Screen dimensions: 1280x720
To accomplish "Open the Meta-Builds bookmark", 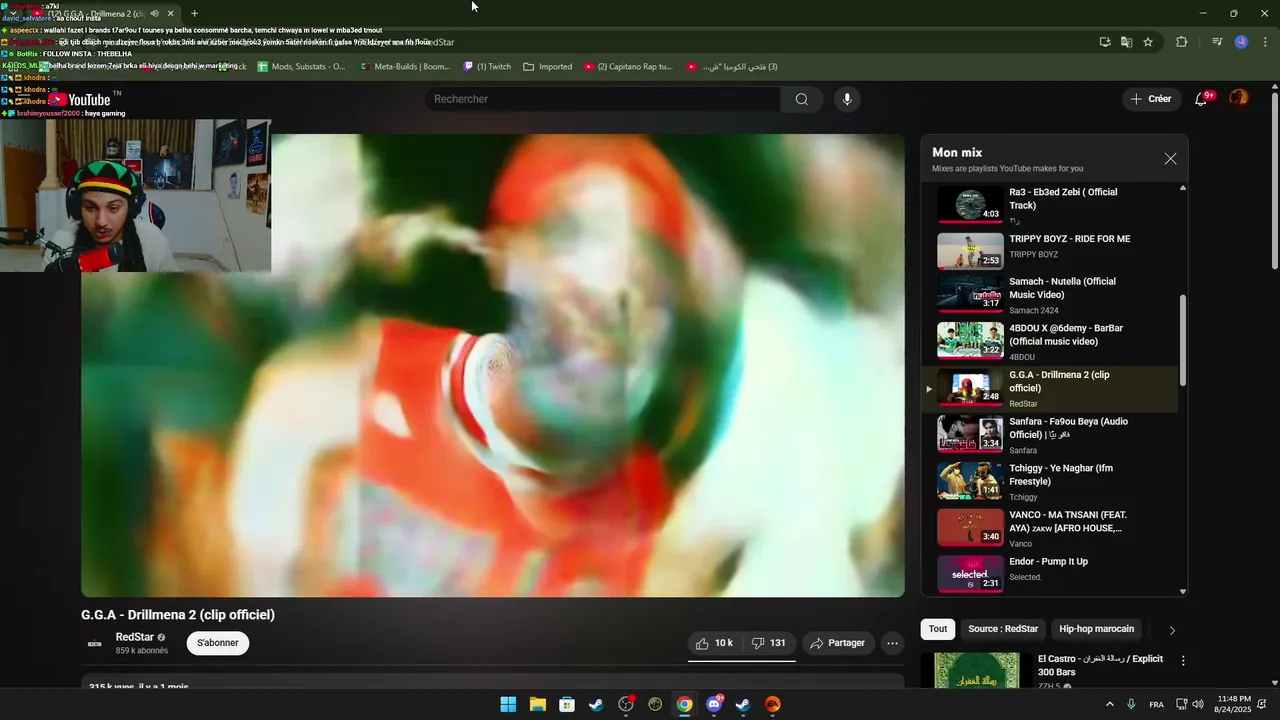I will click(x=405, y=67).
